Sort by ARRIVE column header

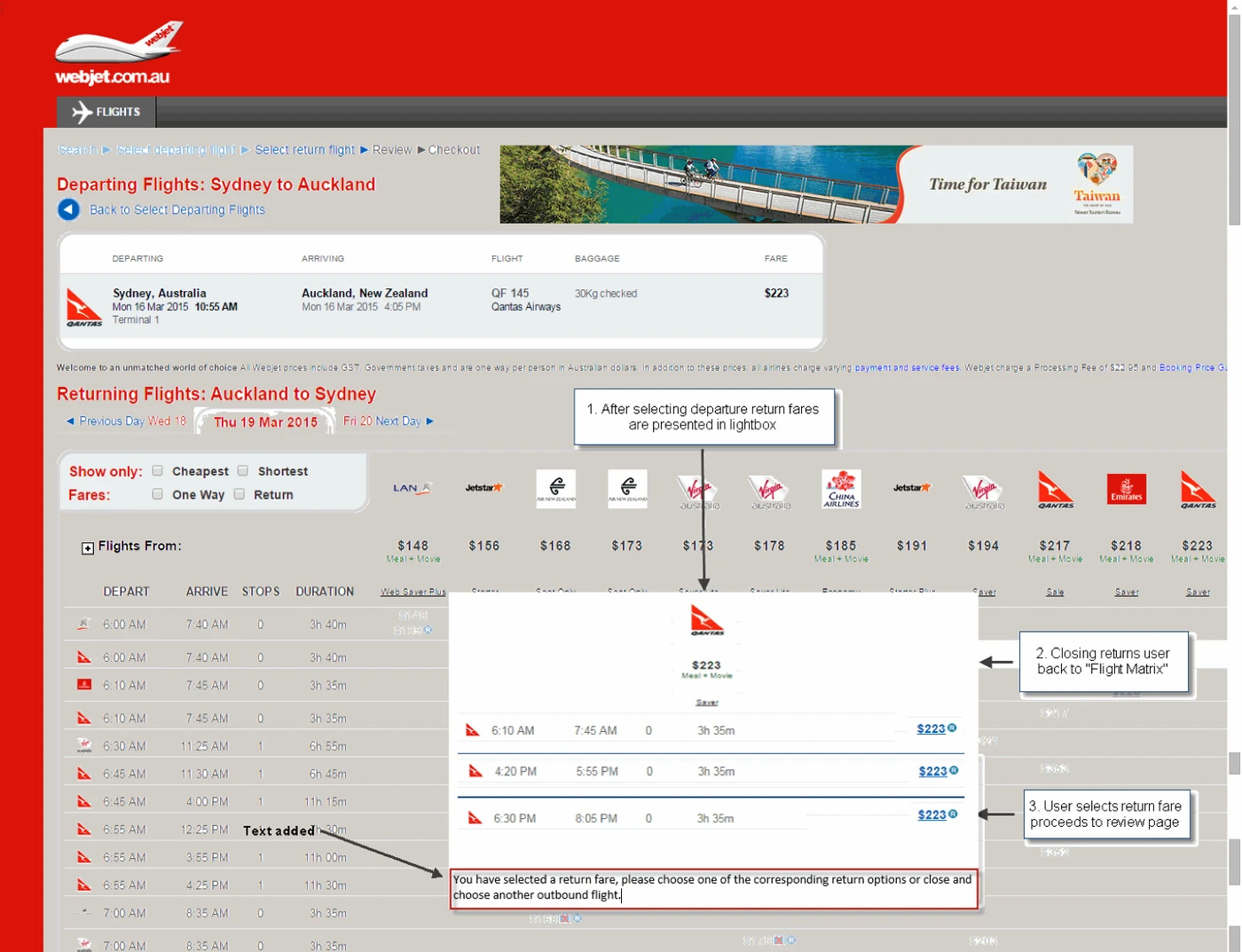point(207,592)
